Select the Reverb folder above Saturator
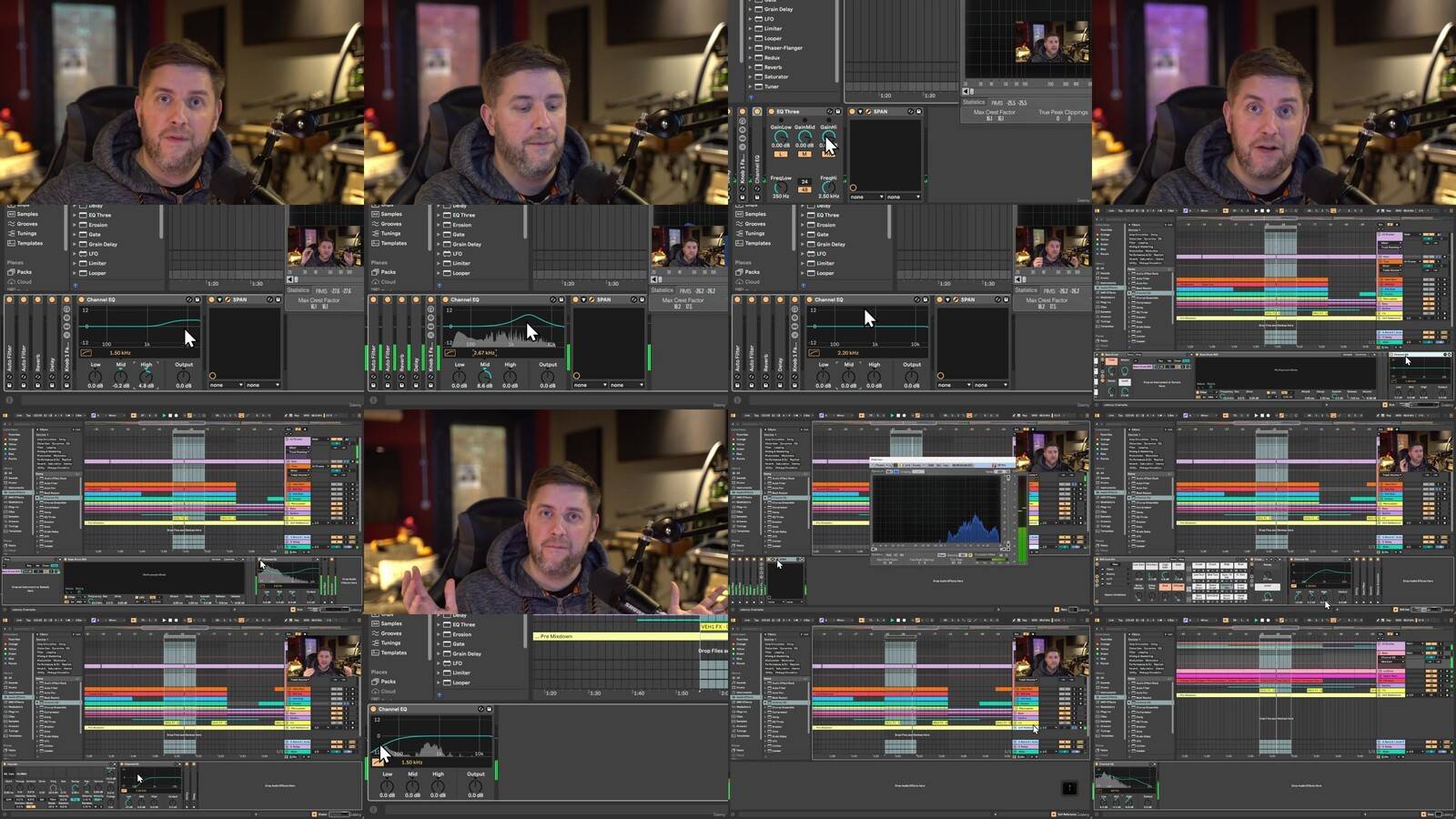Image resolution: width=1456 pixels, height=819 pixels. pos(772,67)
